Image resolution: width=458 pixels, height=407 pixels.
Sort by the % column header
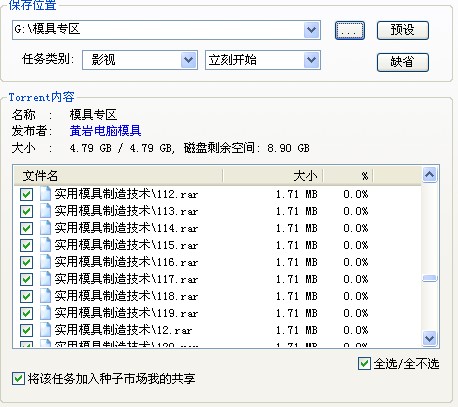348,176
